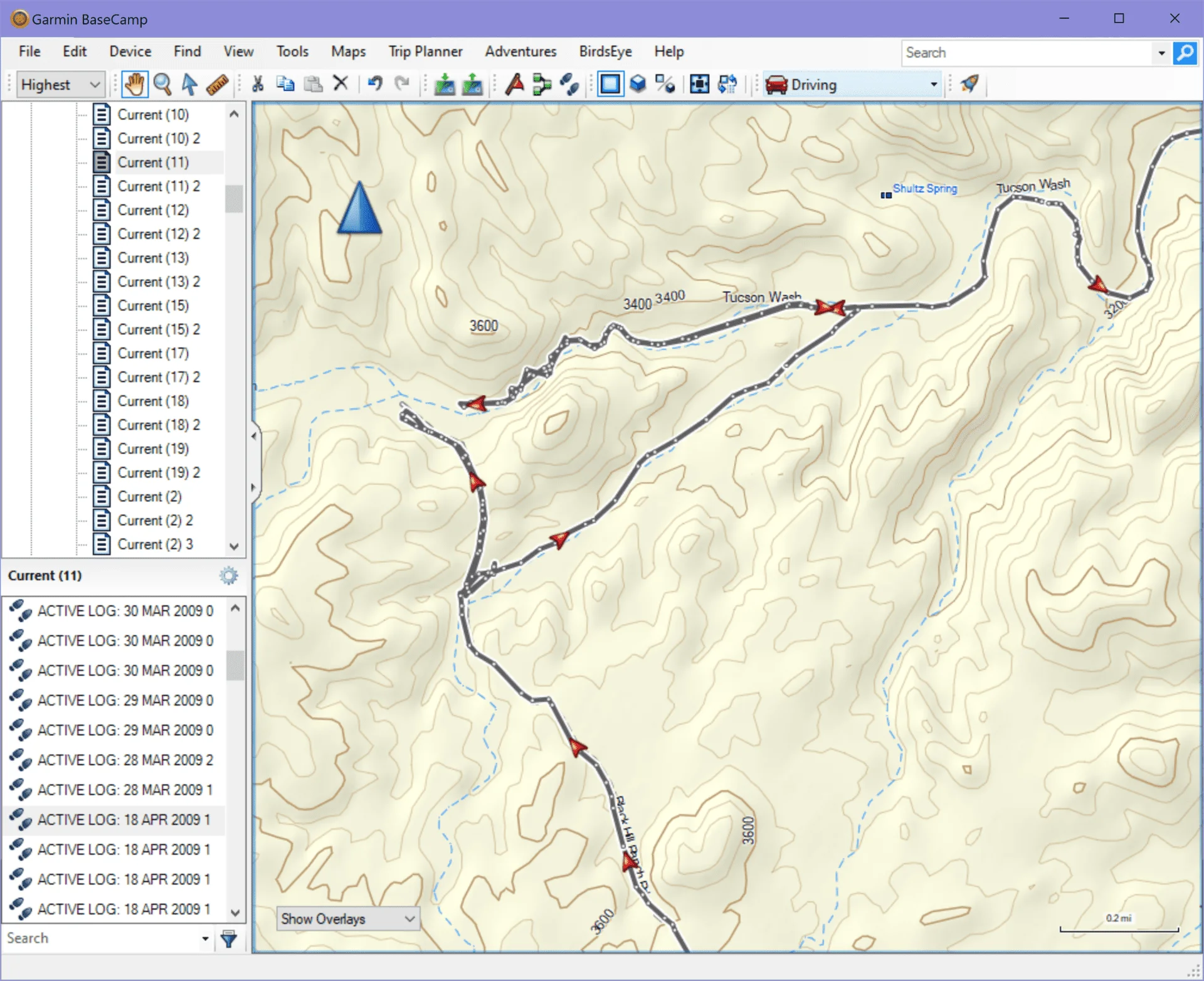Click the library list vertical scrollbar thumb
The image size is (1204, 981).
(x=234, y=199)
